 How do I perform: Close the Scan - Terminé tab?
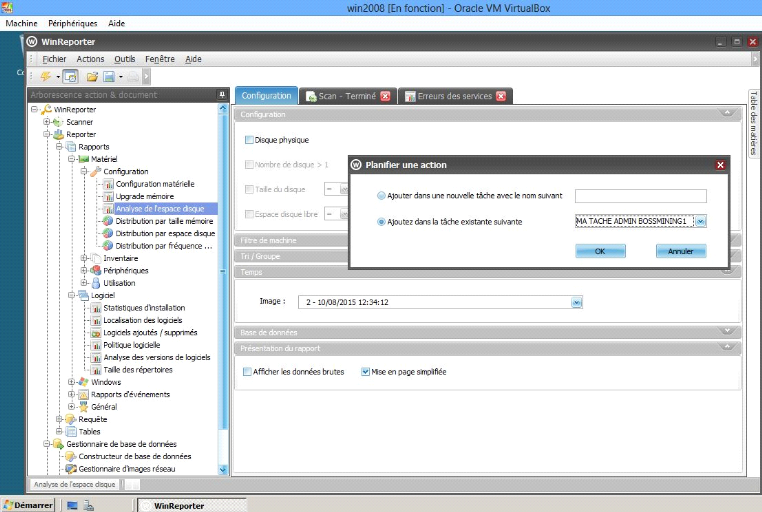385,96
